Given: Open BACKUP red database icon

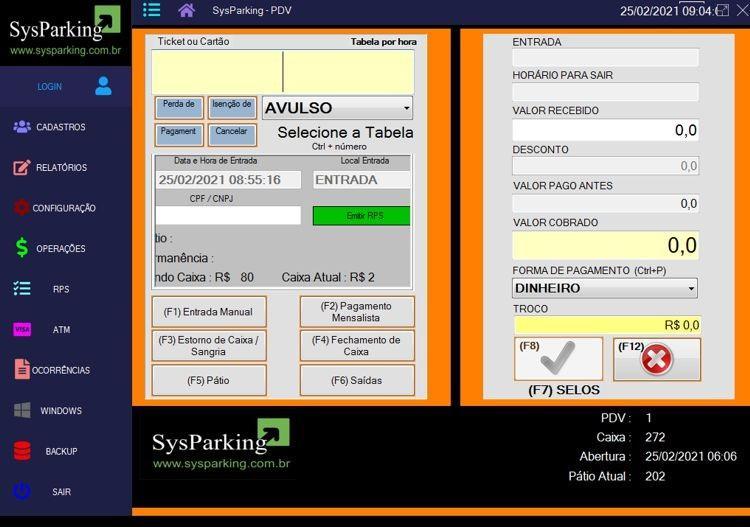Looking at the screenshot, I should coord(22,450).
